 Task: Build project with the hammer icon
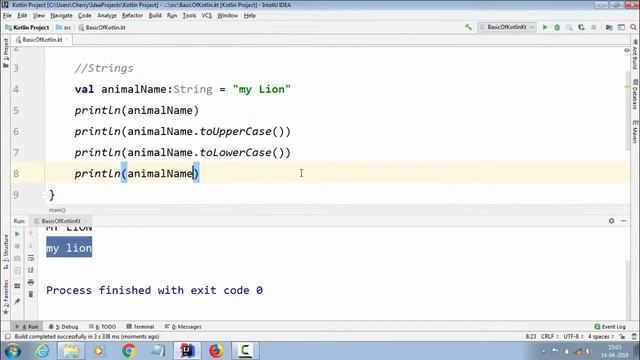(468, 27)
